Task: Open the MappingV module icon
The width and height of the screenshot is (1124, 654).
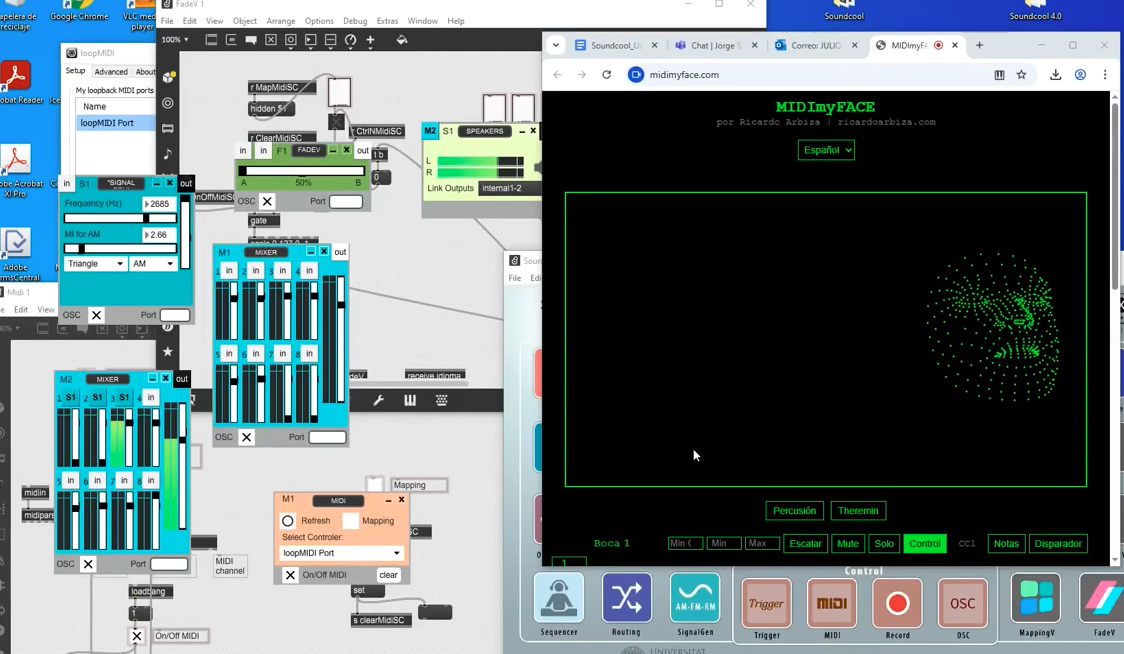Action: 1036,599
